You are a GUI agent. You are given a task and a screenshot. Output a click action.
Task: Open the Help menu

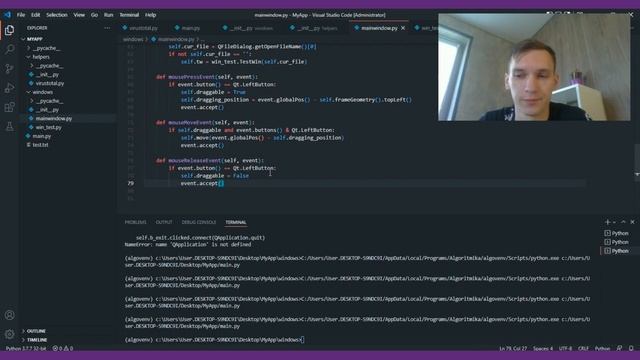click(x=151, y=15)
